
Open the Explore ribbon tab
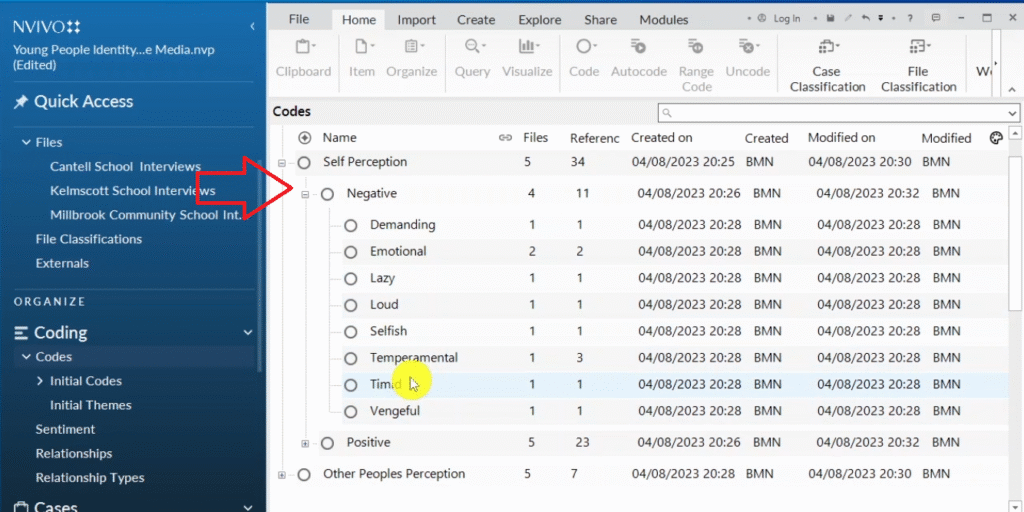pos(539,19)
